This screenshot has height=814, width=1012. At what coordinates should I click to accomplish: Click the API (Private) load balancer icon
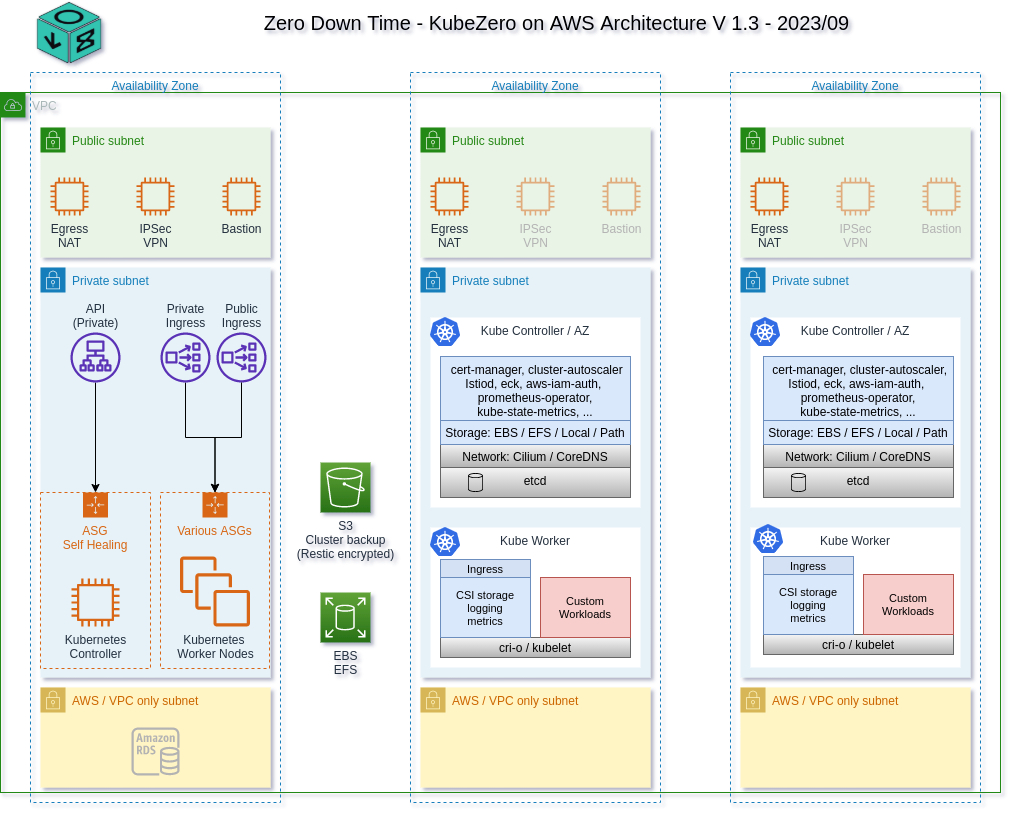pos(96,358)
